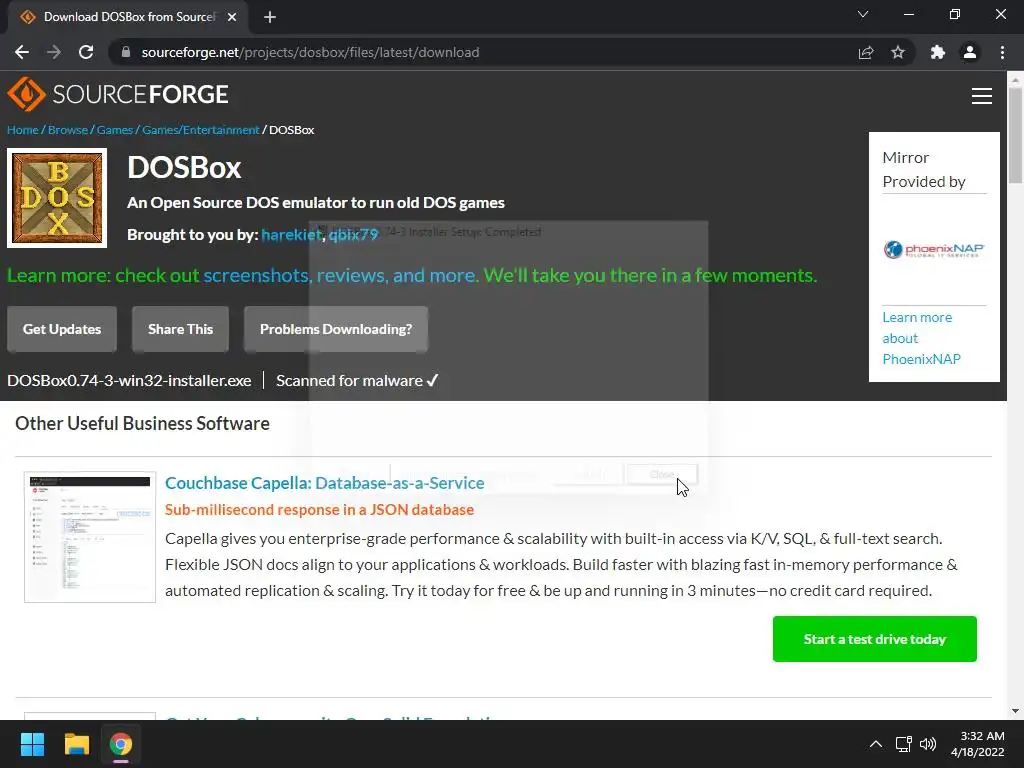
Task: Click Problems Downloading? button
Action: pyautogui.click(x=336, y=329)
